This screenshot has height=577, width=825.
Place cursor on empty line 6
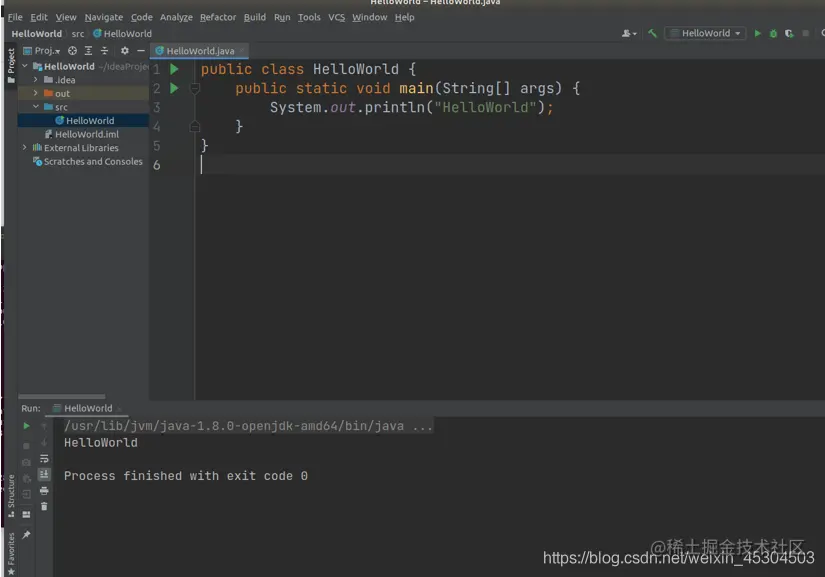click(510, 165)
